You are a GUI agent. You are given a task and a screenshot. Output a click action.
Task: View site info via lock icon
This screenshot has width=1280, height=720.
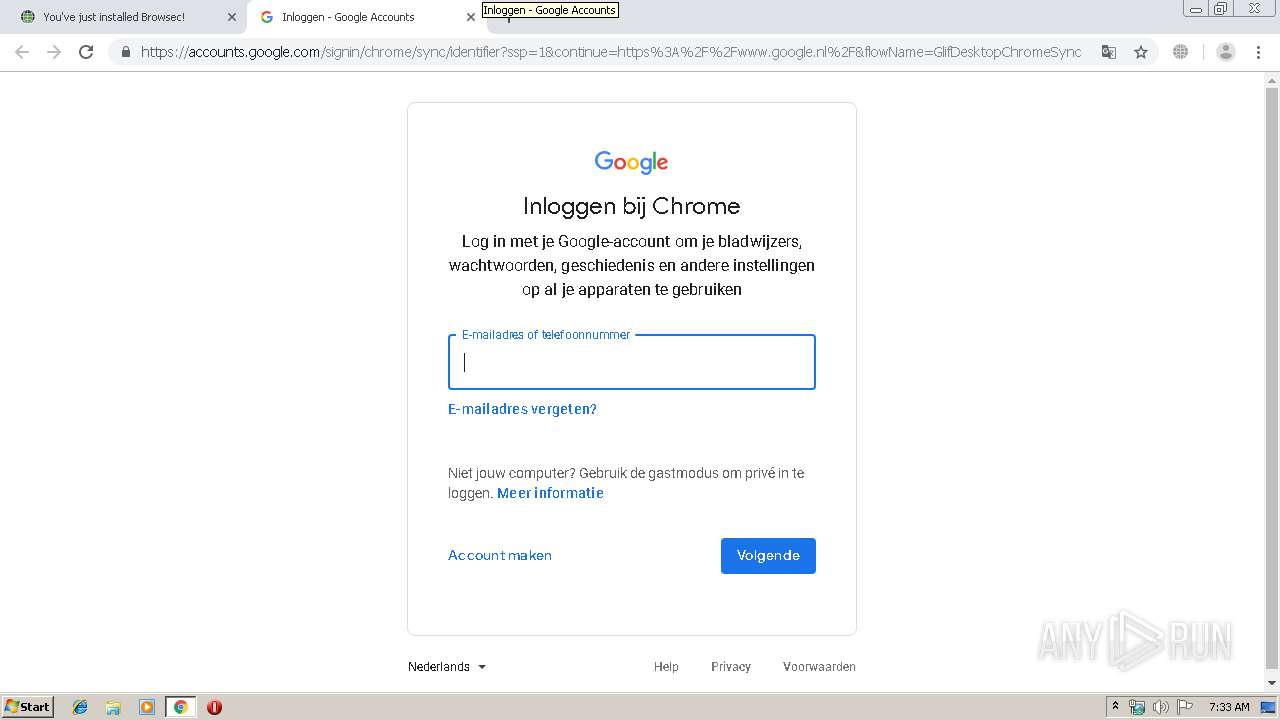pos(126,52)
